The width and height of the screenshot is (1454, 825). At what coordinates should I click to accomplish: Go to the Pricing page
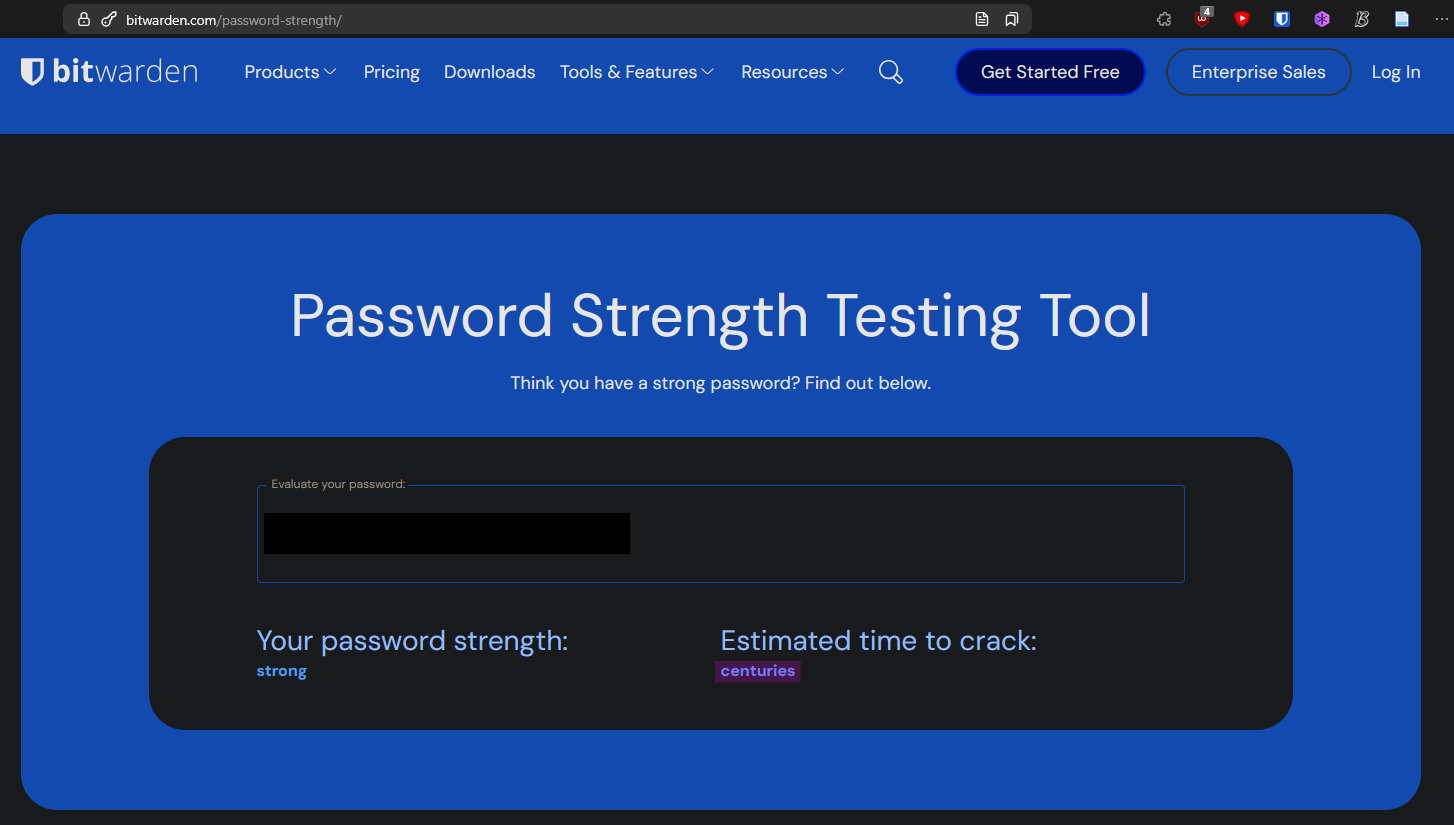tap(392, 72)
